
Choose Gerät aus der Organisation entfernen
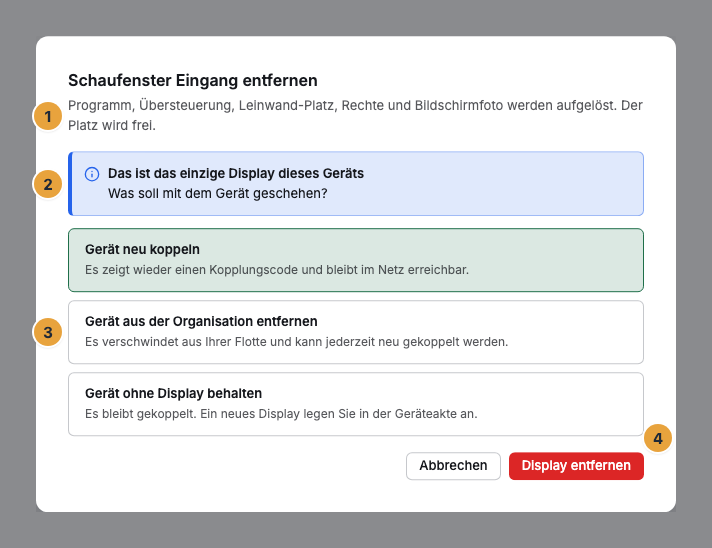tap(356, 332)
